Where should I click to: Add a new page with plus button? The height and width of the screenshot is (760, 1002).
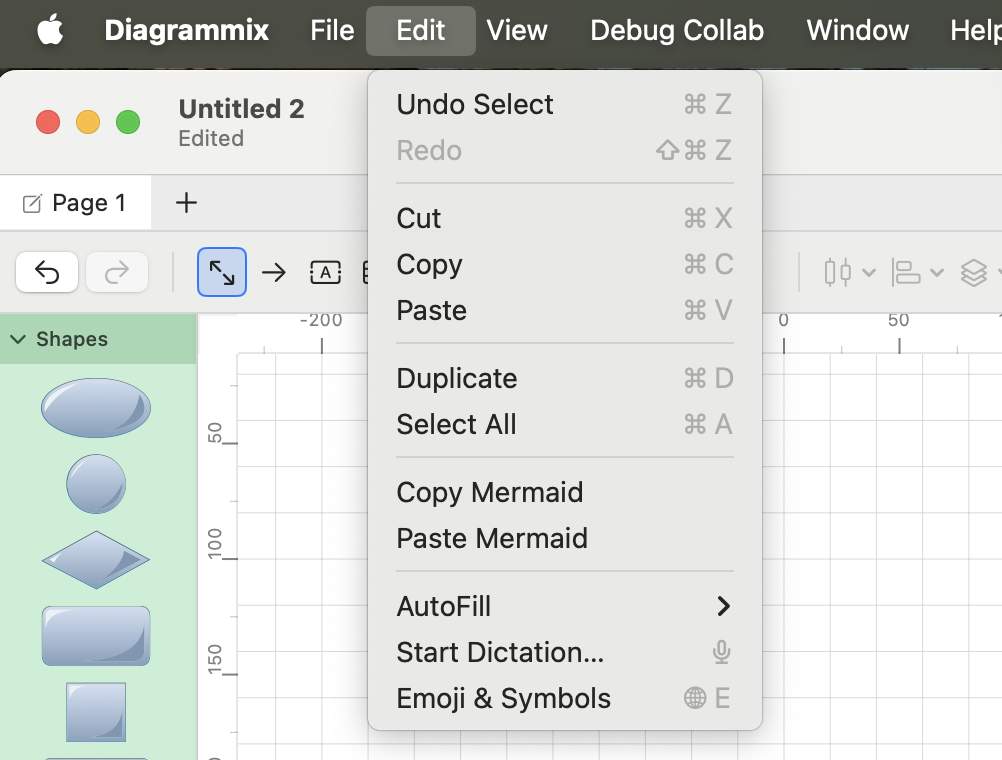[x=186, y=203]
